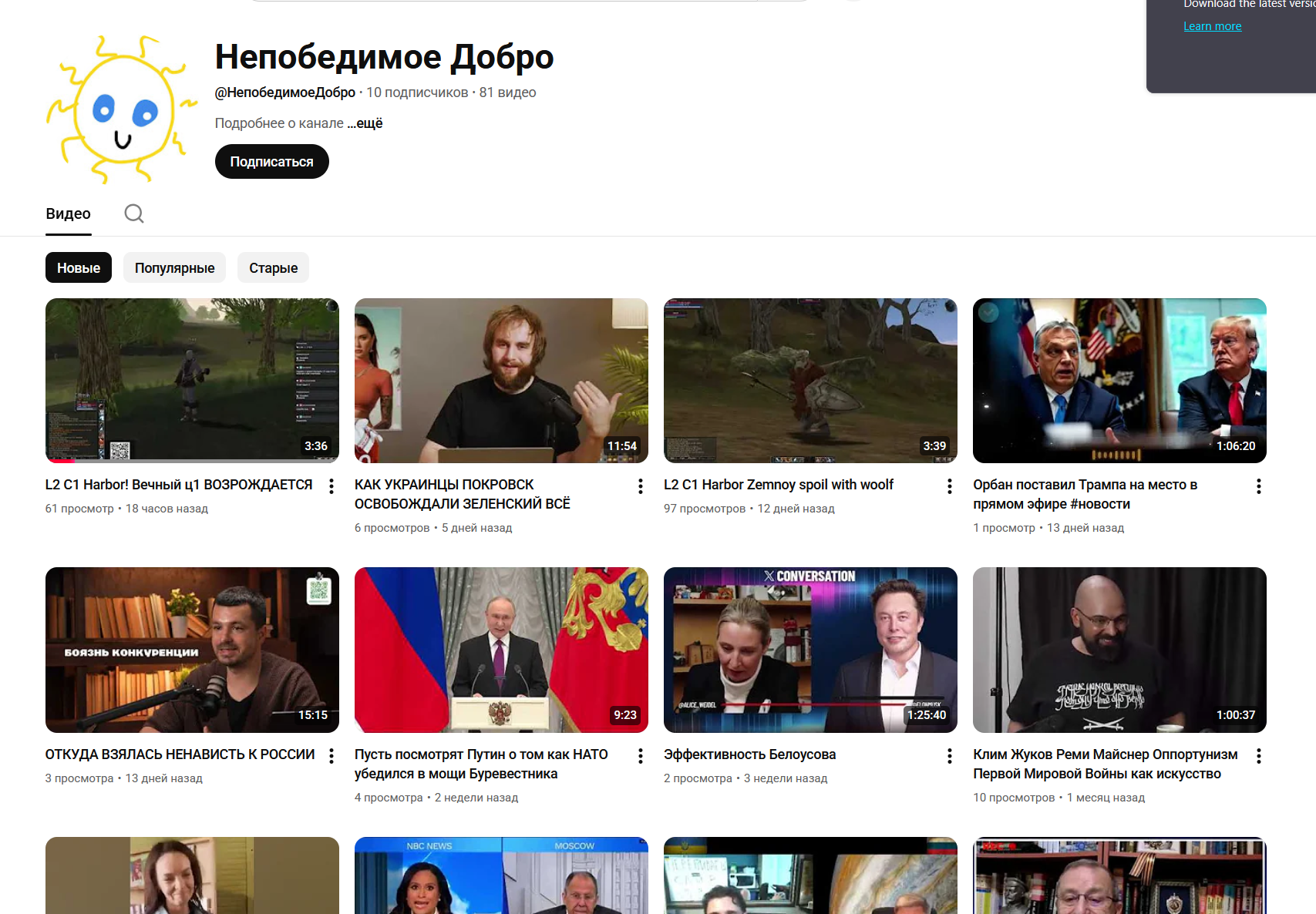Image resolution: width=1316 pixels, height=914 pixels.
Task: Click the 10 подписчиков count
Action: pos(417,92)
